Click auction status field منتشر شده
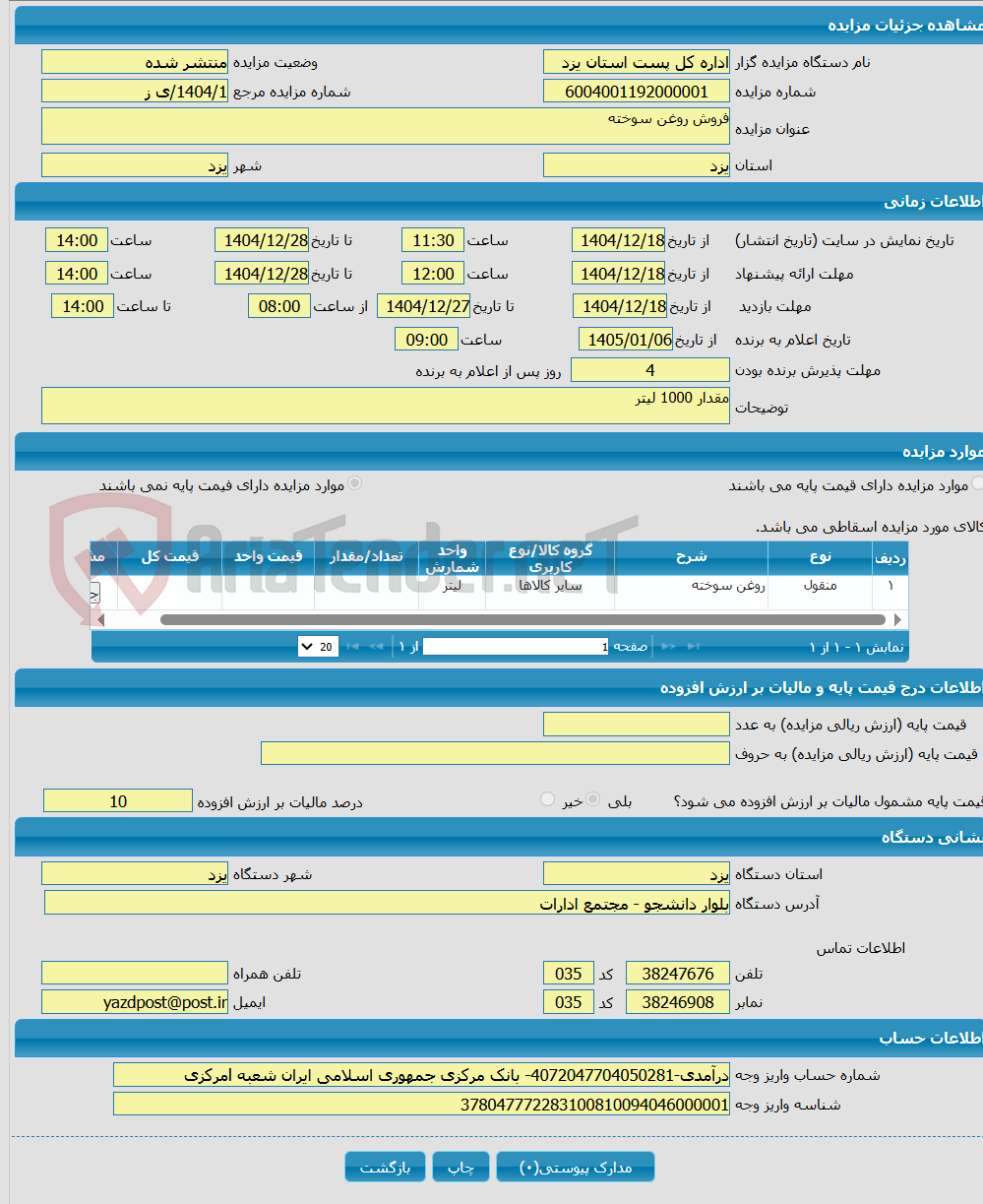The height and width of the screenshot is (1204, 983). point(135,62)
